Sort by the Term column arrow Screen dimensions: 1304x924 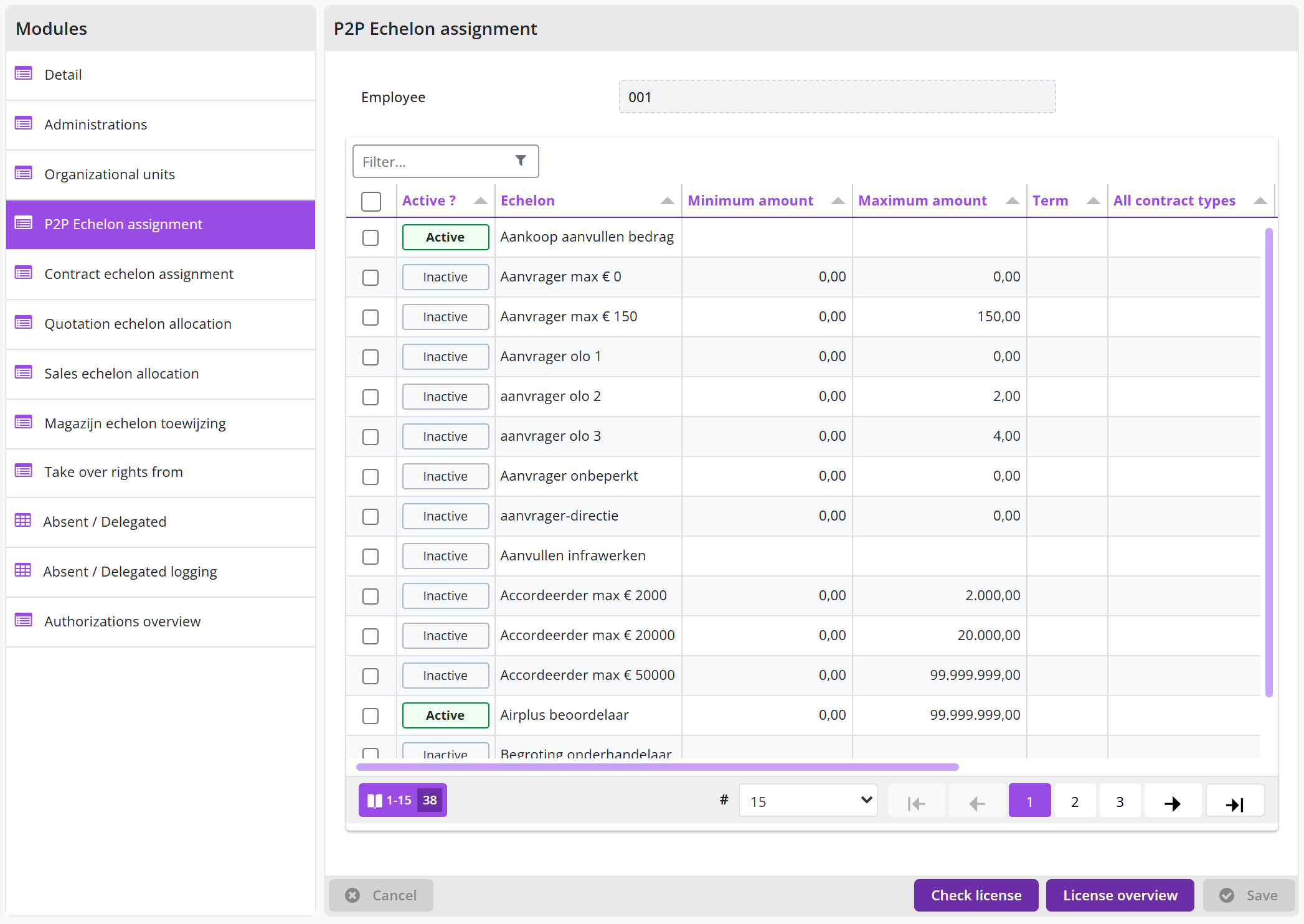(1093, 200)
